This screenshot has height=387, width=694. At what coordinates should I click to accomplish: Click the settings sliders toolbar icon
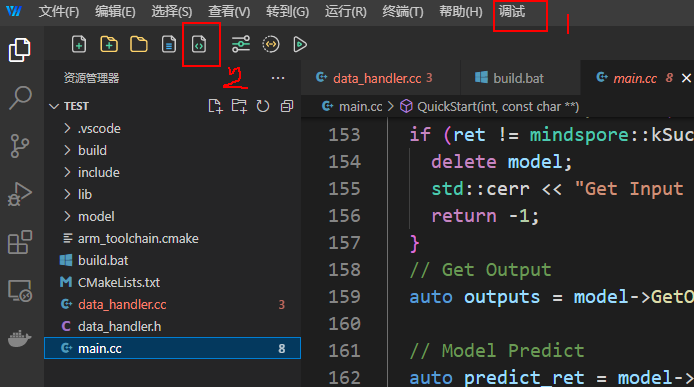click(x=241, y=44)
